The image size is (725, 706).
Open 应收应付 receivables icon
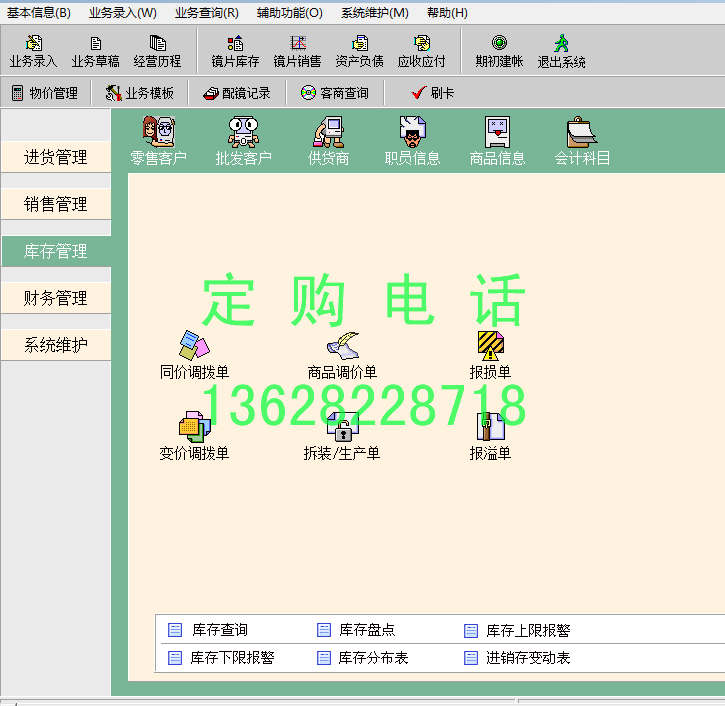421,51
